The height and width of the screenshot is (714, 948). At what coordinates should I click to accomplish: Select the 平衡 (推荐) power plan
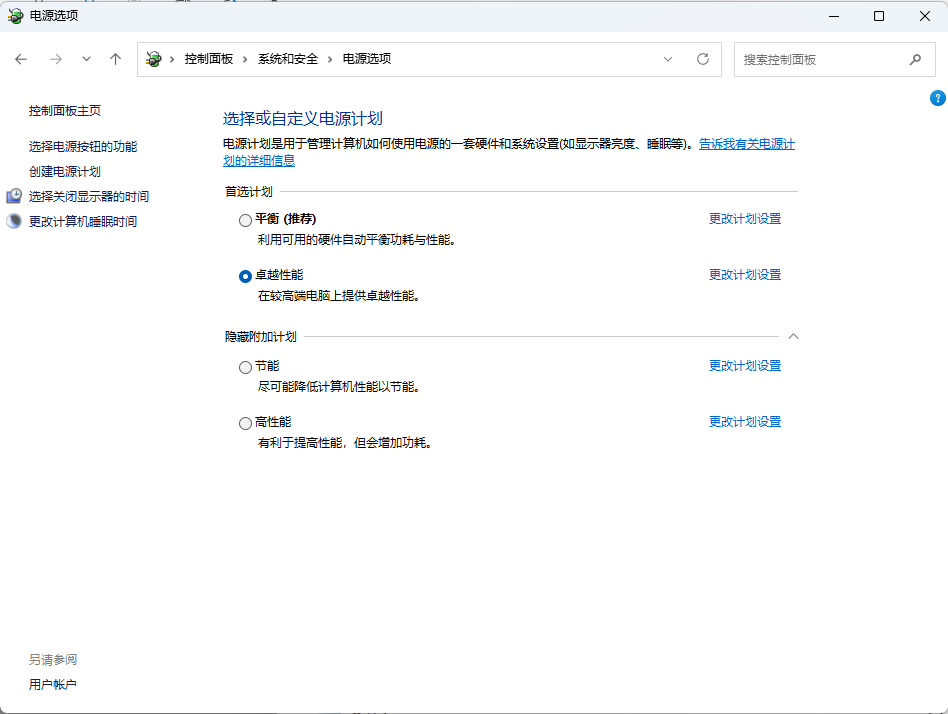[246, 219]
